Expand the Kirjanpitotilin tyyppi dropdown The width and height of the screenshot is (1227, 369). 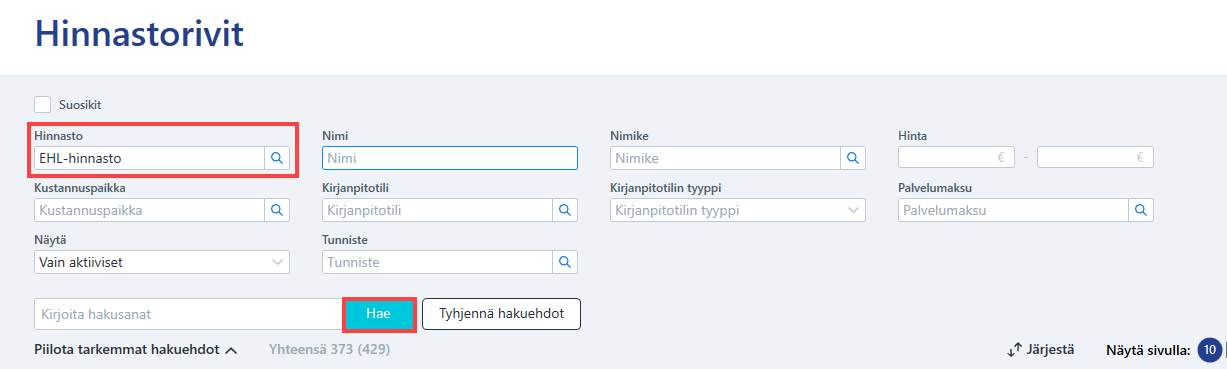(738, 210)
